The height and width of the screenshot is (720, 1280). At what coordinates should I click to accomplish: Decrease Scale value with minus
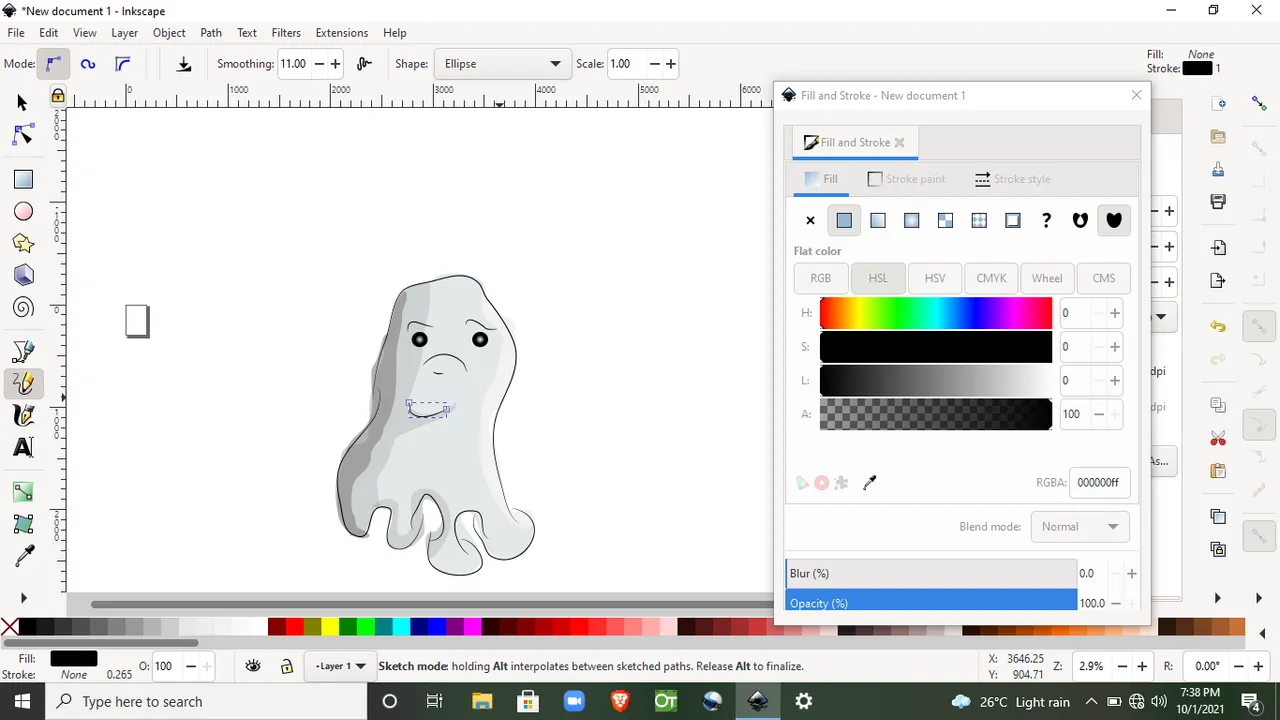(655, 64)
